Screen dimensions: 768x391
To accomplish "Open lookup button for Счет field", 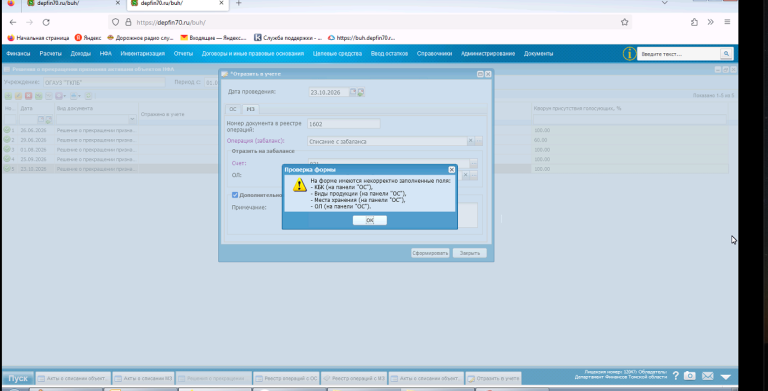I will 473,163.
